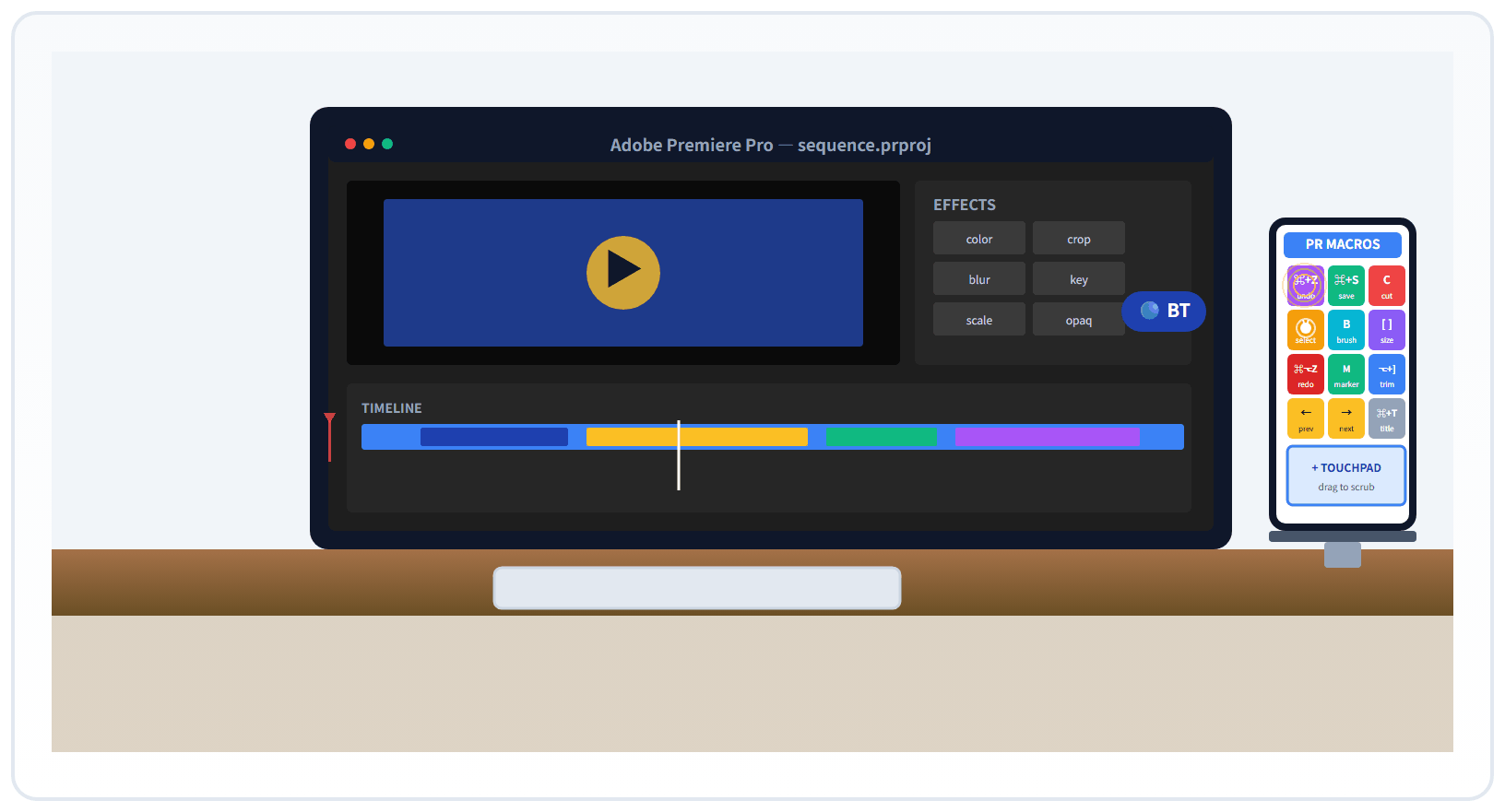Tap the save macro key
Viewport: 1505px width, 812px height.
[x=1346, y=286]
